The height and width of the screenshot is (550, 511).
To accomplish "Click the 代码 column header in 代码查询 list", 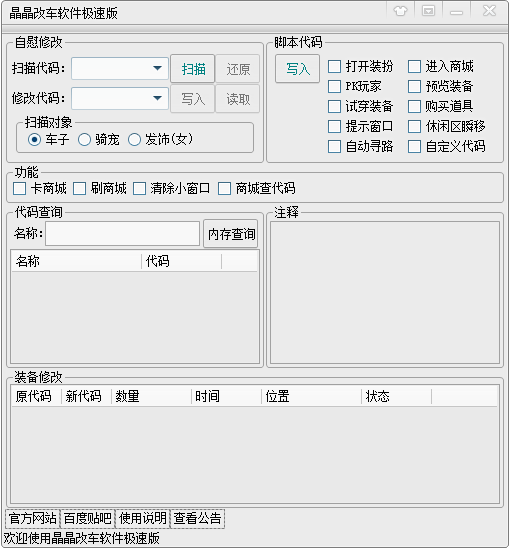I will pyautogui.click(x=181, y=261).
